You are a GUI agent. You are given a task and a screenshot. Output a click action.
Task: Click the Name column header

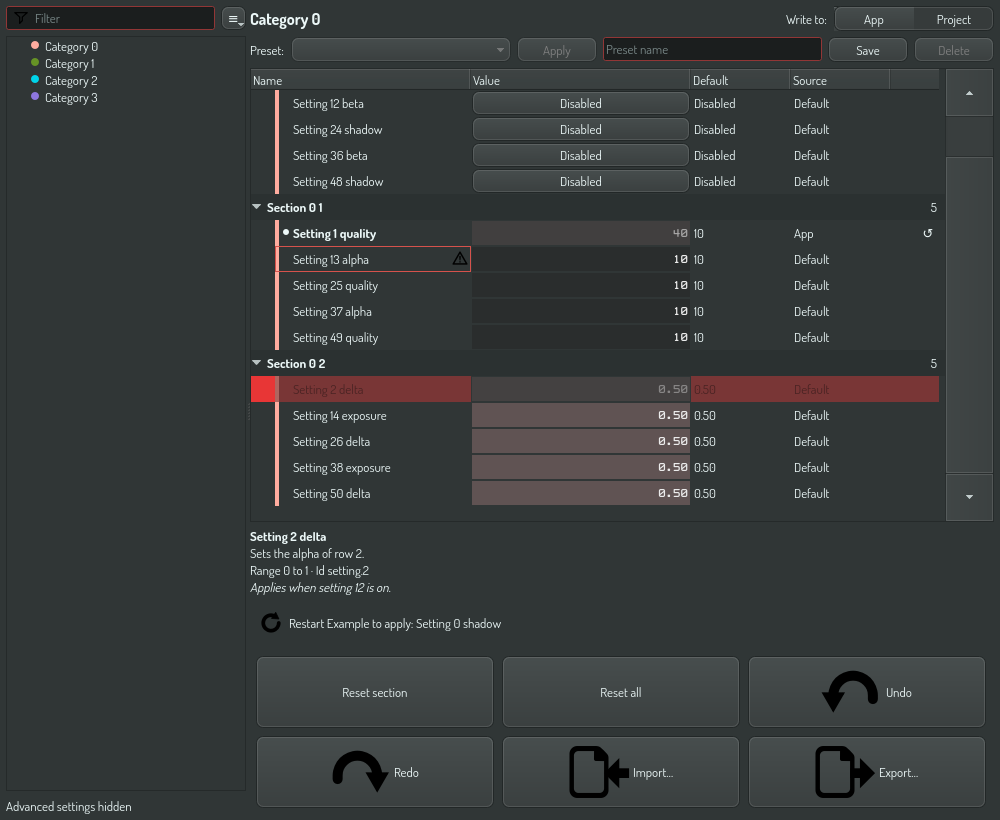pyautogui.click(x=360, y=80)
